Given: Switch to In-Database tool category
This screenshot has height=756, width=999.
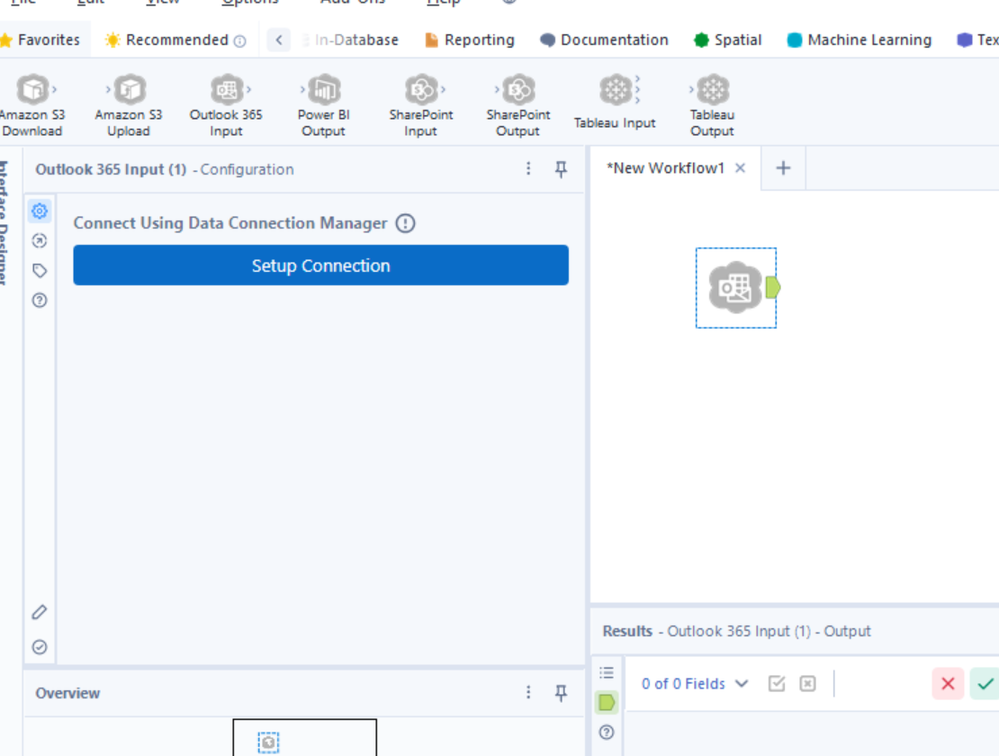Looking at the screenshot, I should click(x=350, y=40).
